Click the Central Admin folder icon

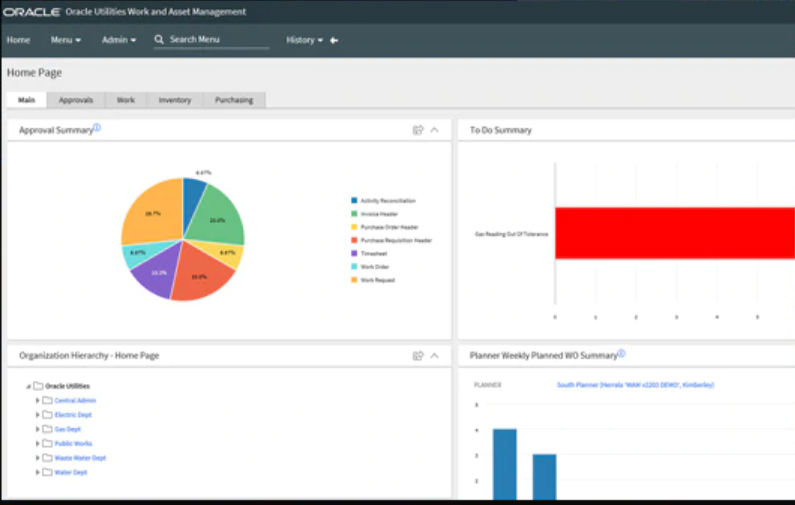(x=47, y=400)
